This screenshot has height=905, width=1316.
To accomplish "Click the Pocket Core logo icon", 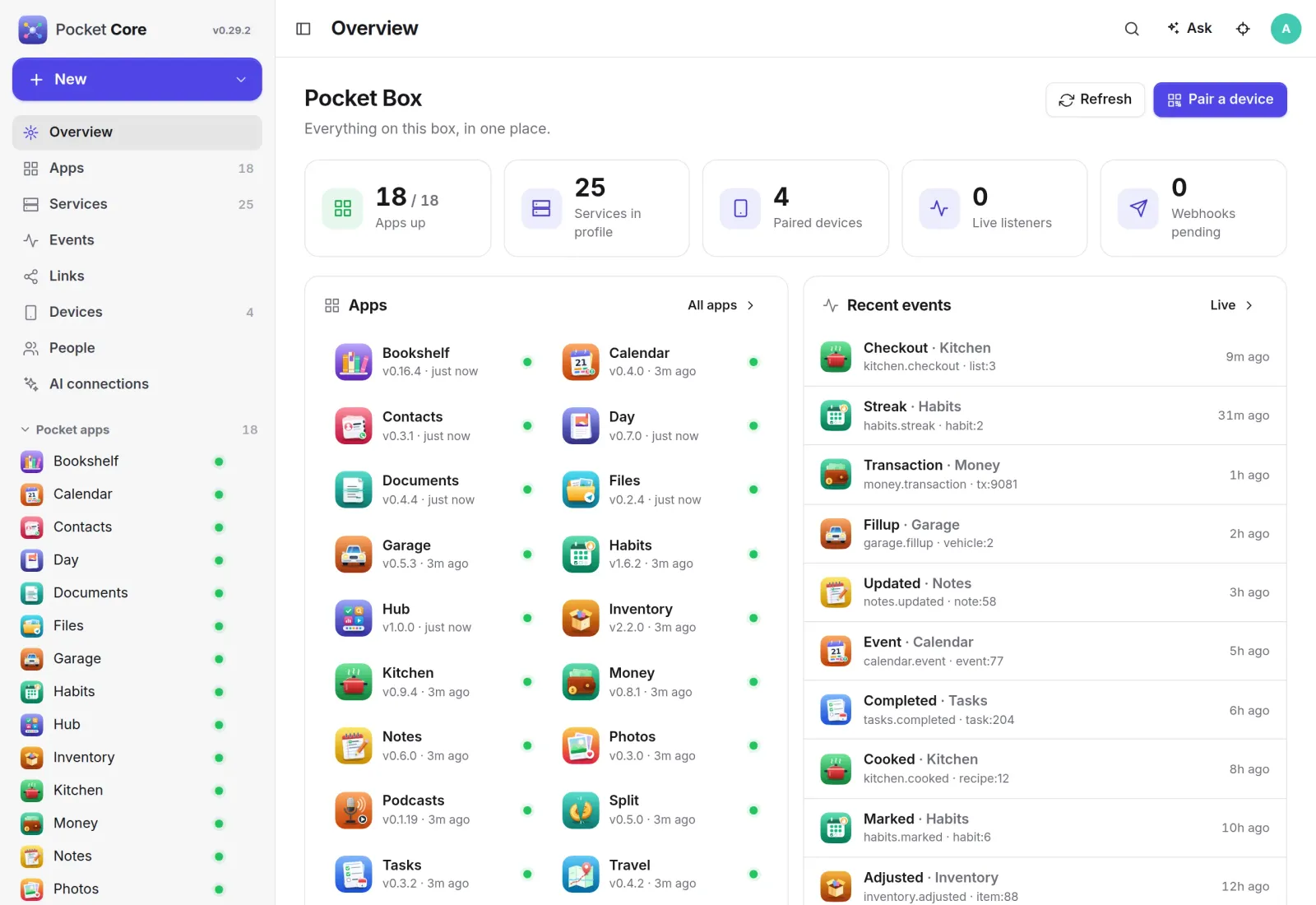I will 33,30.
